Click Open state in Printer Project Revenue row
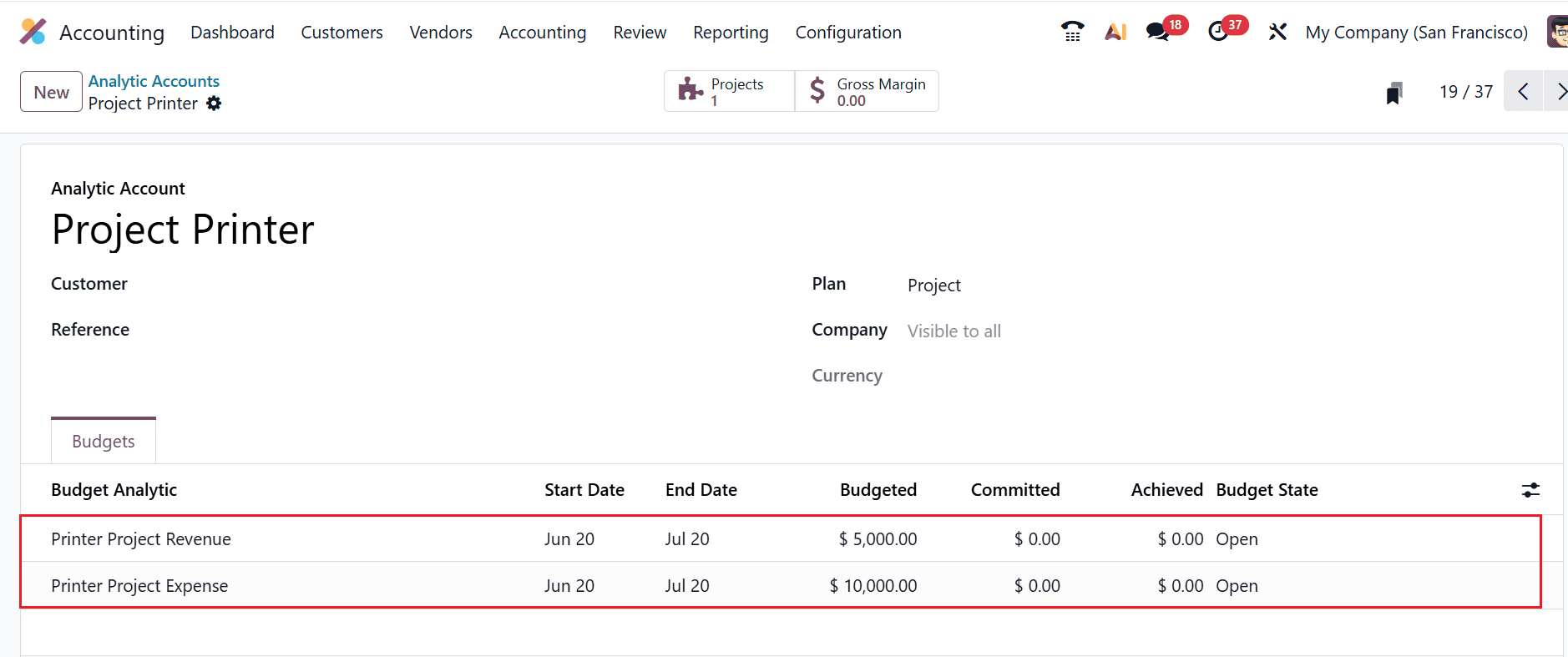Viewport: 1568px width, 657px height. [1237, 539]
